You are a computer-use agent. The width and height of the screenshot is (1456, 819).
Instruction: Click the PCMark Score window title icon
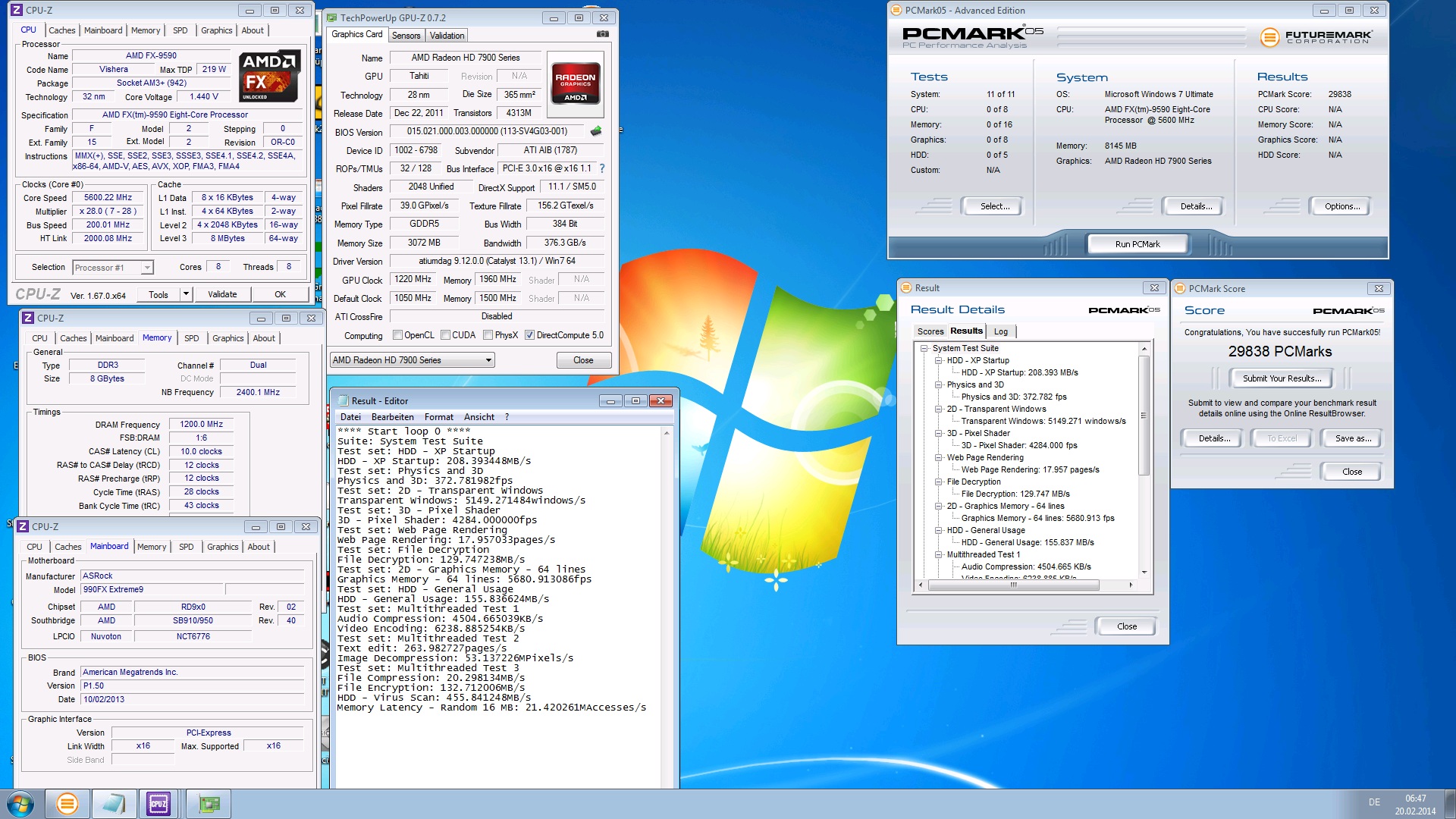(1180, 288)
